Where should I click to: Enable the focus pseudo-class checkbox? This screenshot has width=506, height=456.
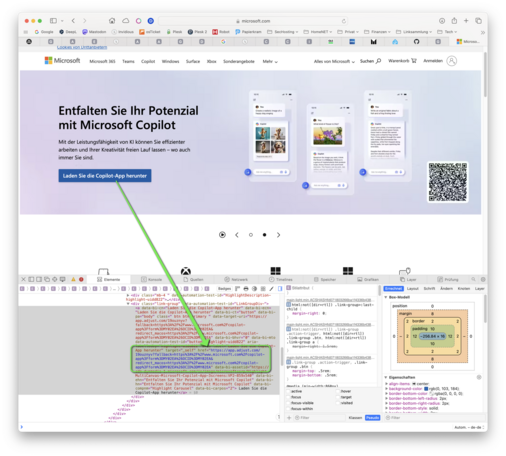289,397
